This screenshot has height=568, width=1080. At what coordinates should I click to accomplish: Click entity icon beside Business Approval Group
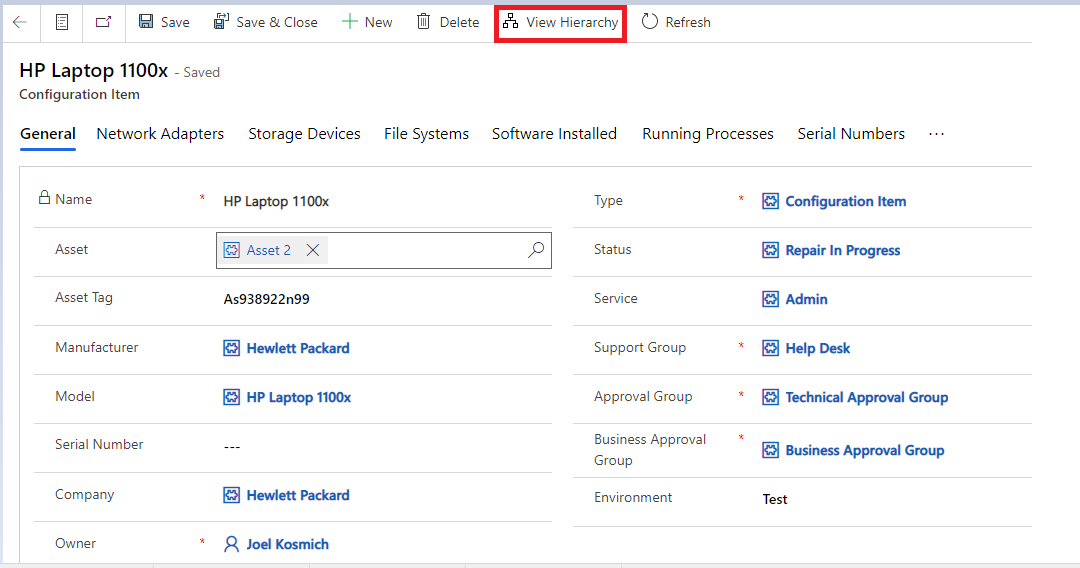point(771,450)
